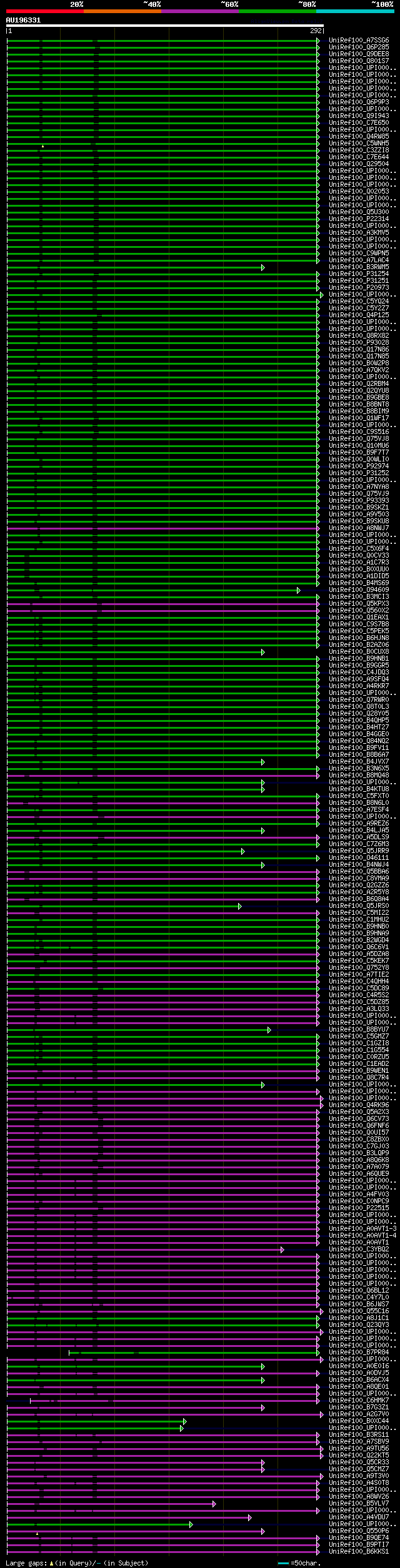Screen dimensions: 400x1568
Task: Click the purple ~60% identity legend segment
Action: tap(199, 11)
